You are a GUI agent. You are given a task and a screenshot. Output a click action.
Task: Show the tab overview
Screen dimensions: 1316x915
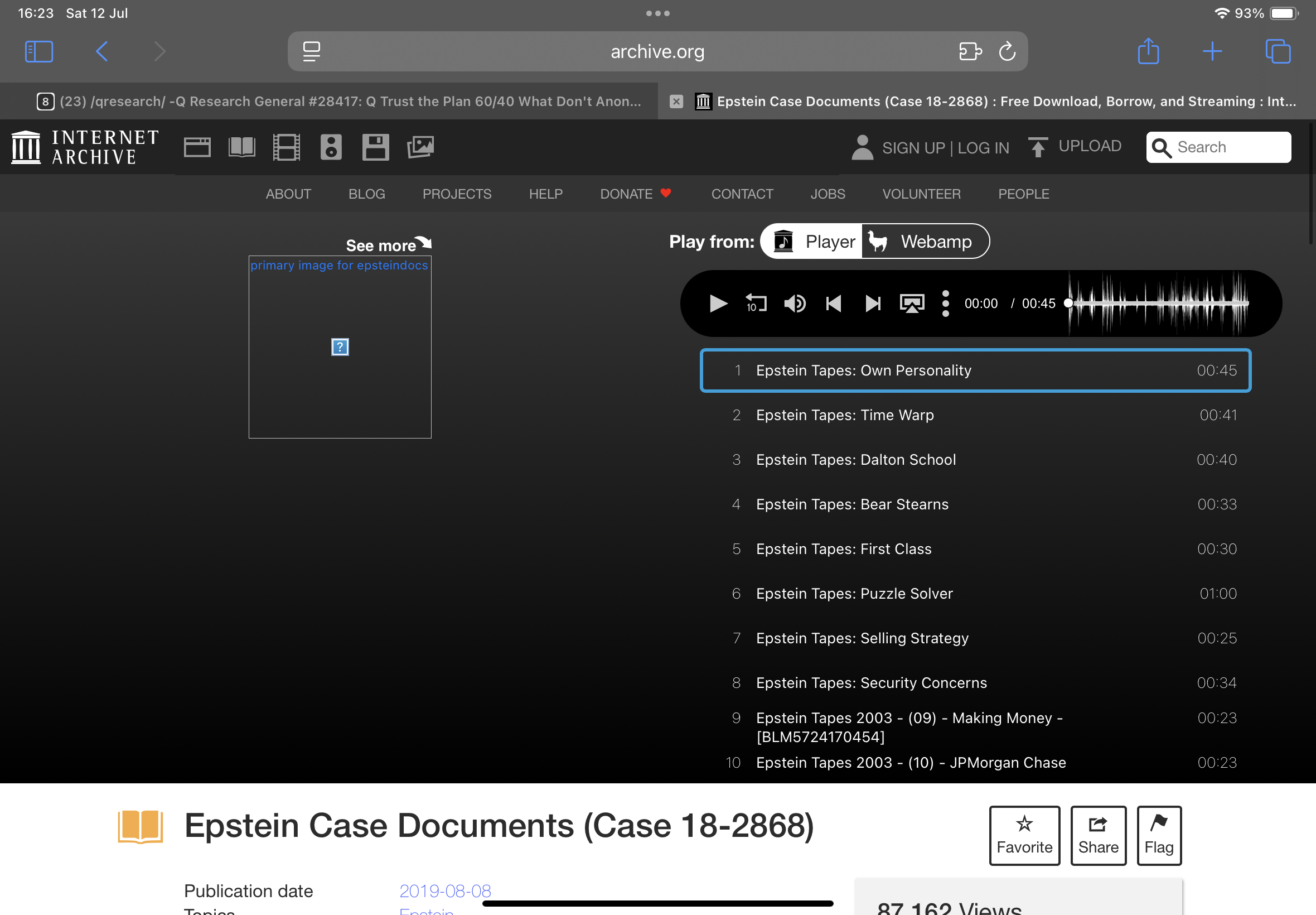[x=1278, y=51]
